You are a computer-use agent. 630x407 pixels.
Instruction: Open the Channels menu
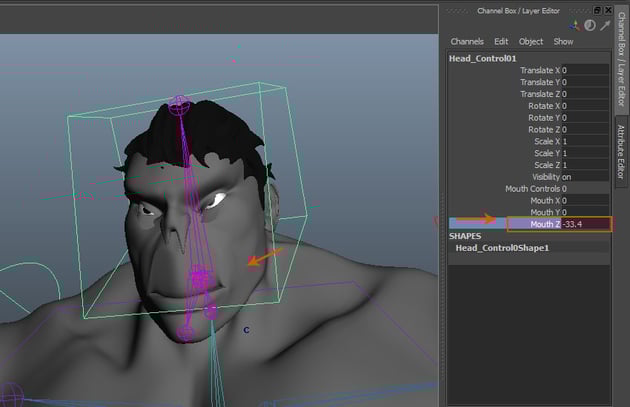click(x=467, y=42)
